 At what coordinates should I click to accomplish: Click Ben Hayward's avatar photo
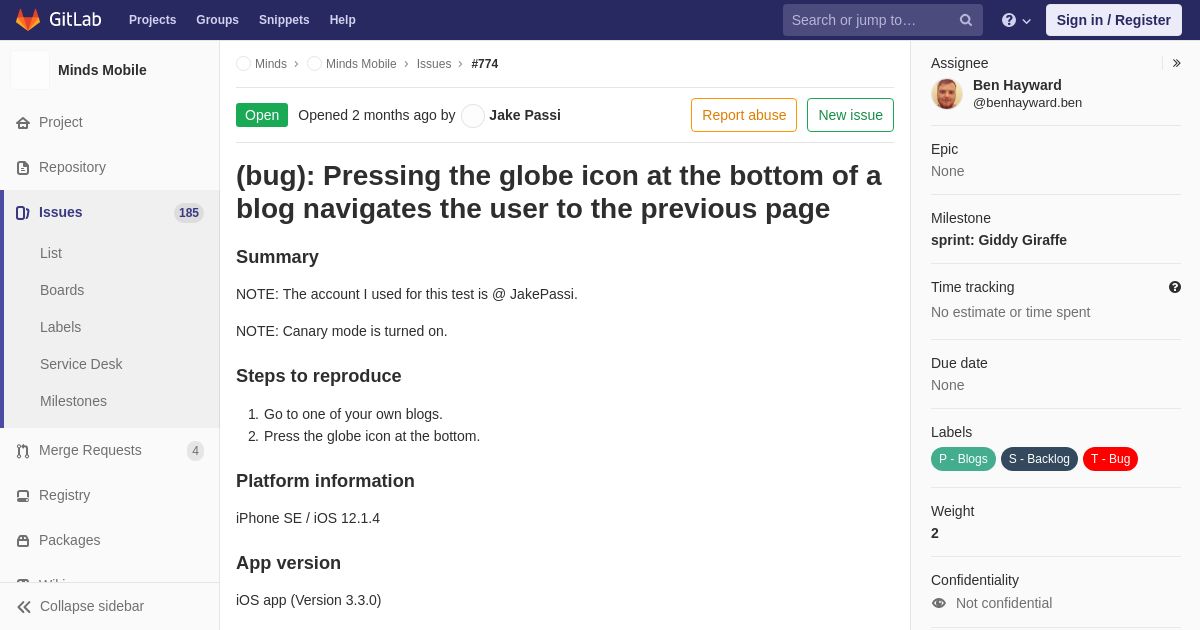(x=947, y=94)
